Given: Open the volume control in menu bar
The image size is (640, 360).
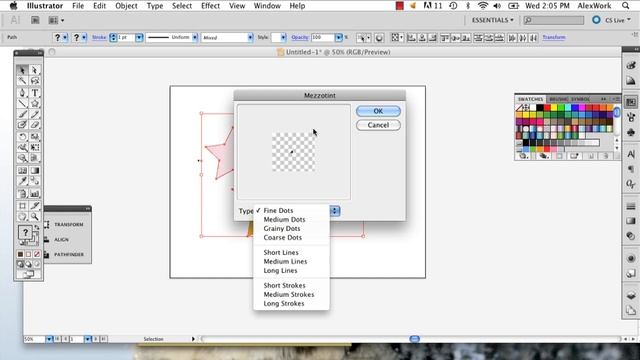Looking at the screenshot, I should 497,6.
